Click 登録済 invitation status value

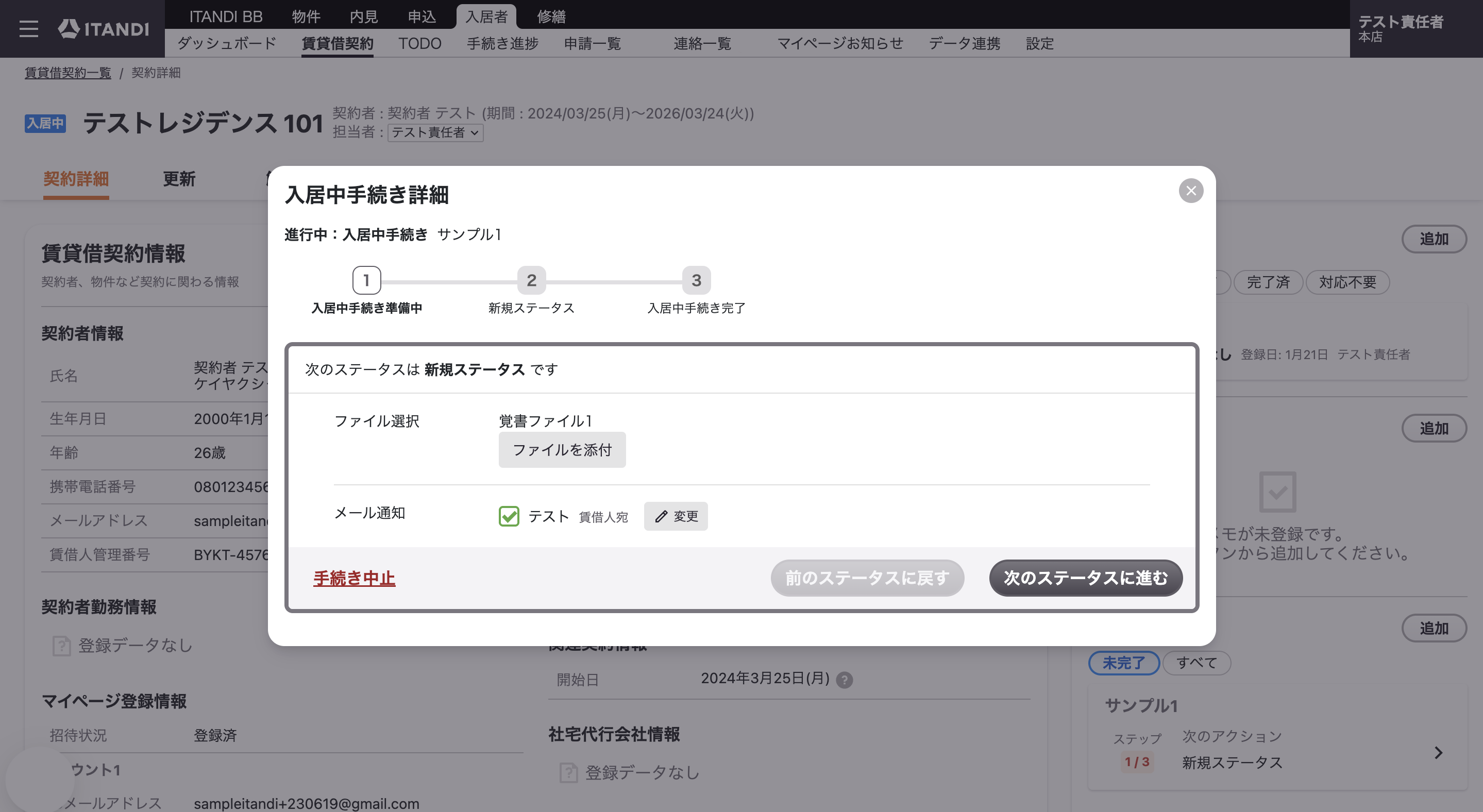pyautogui.click(x=215, y=735)
